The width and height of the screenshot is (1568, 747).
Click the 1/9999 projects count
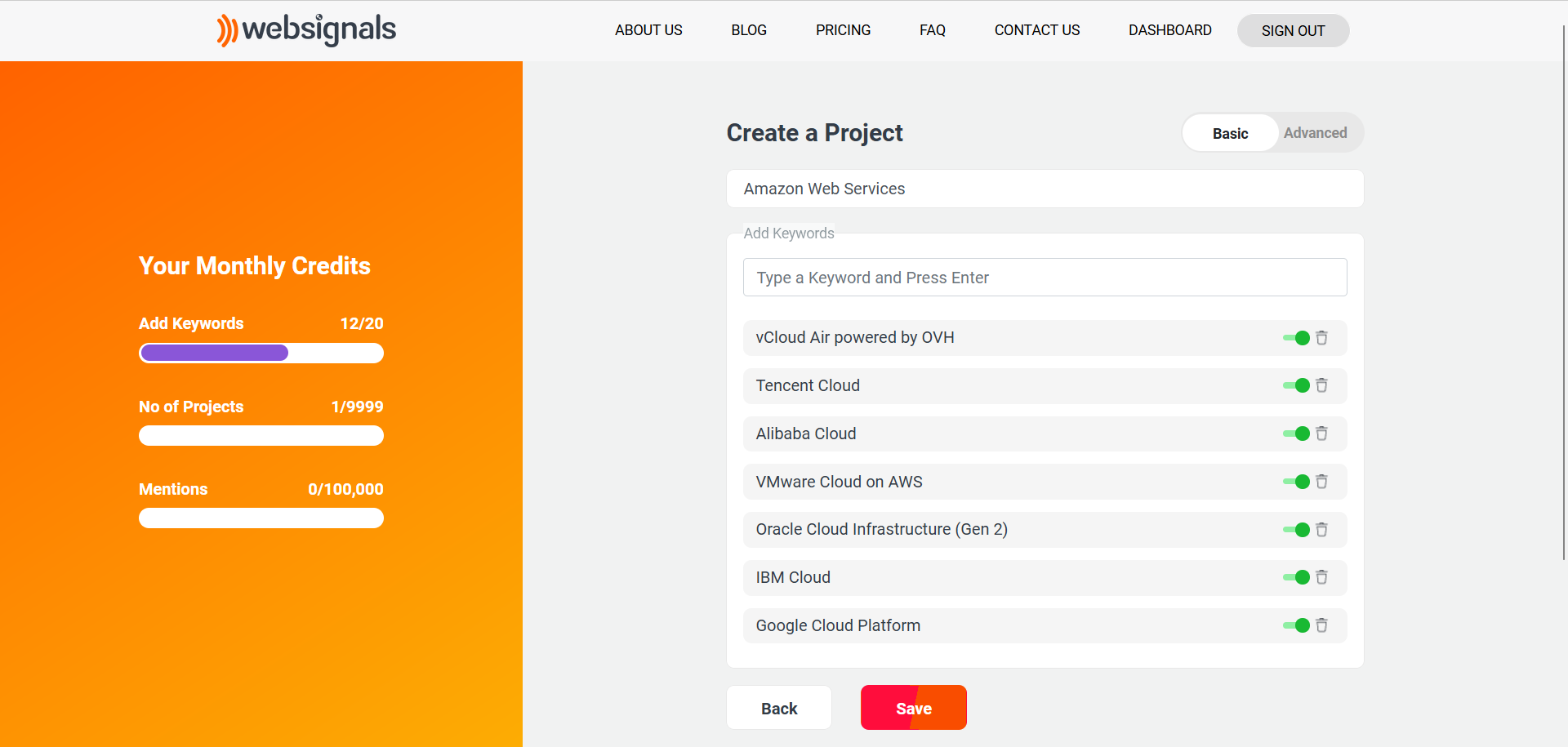coord(357,407)
